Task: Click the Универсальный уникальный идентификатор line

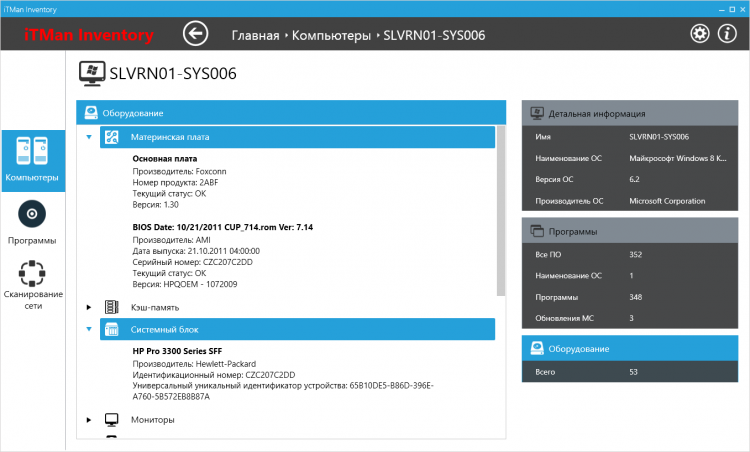Action: coord(283,391)
